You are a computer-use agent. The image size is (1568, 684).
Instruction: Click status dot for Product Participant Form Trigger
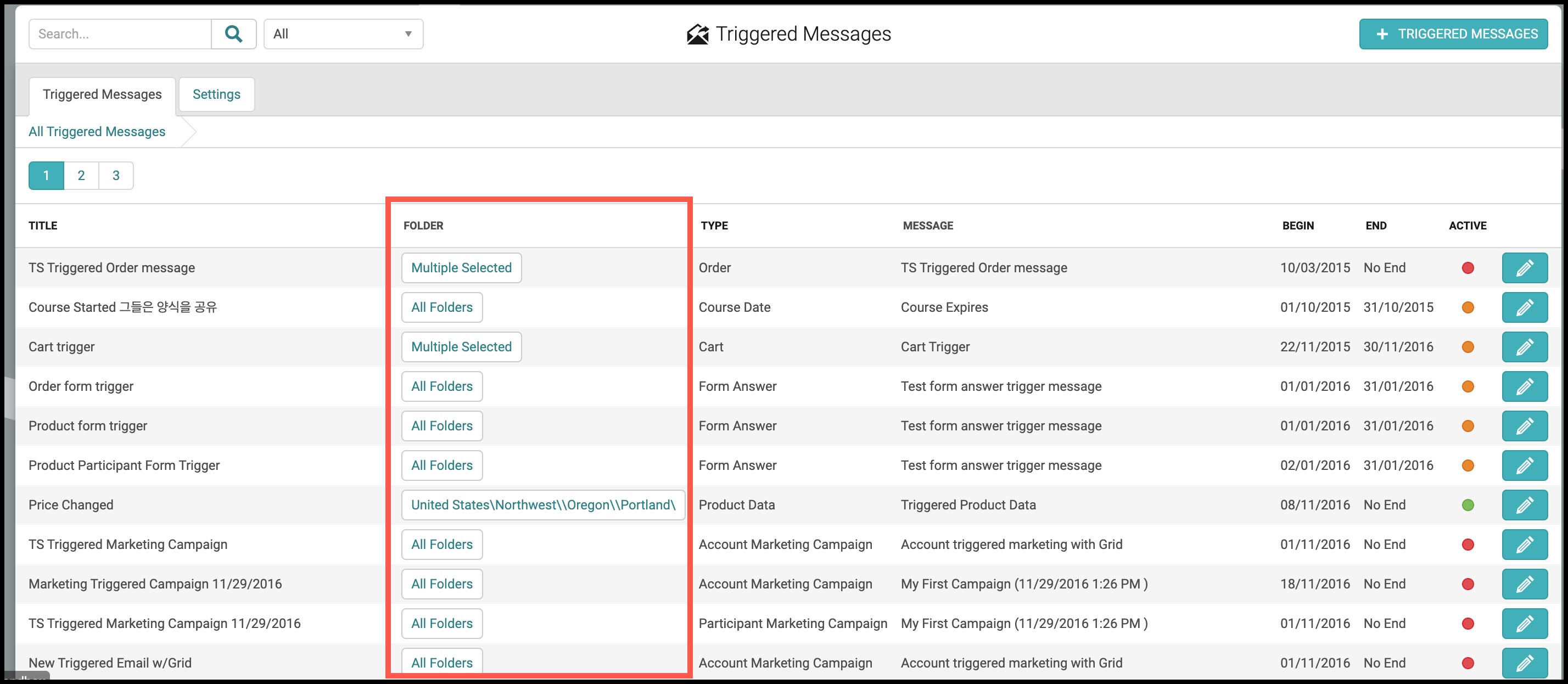point(1468,466)
